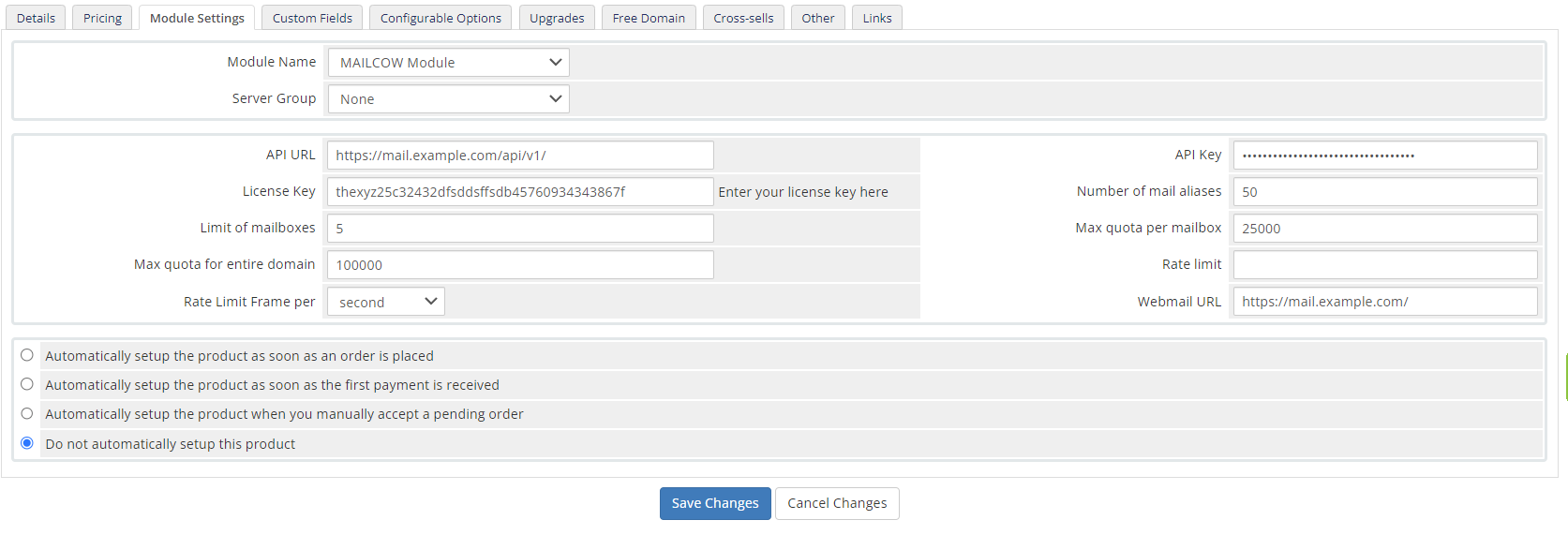Open the Cross-sells tab
The image size is (1568, 535).
743,18
